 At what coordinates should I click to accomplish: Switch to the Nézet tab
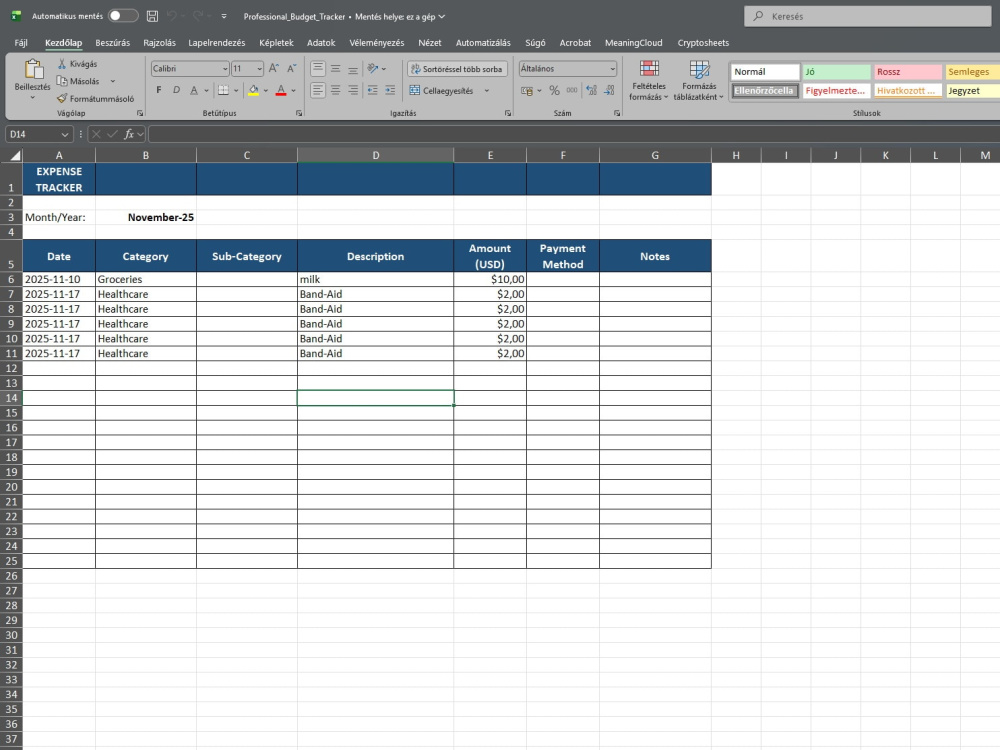[429, 43]
